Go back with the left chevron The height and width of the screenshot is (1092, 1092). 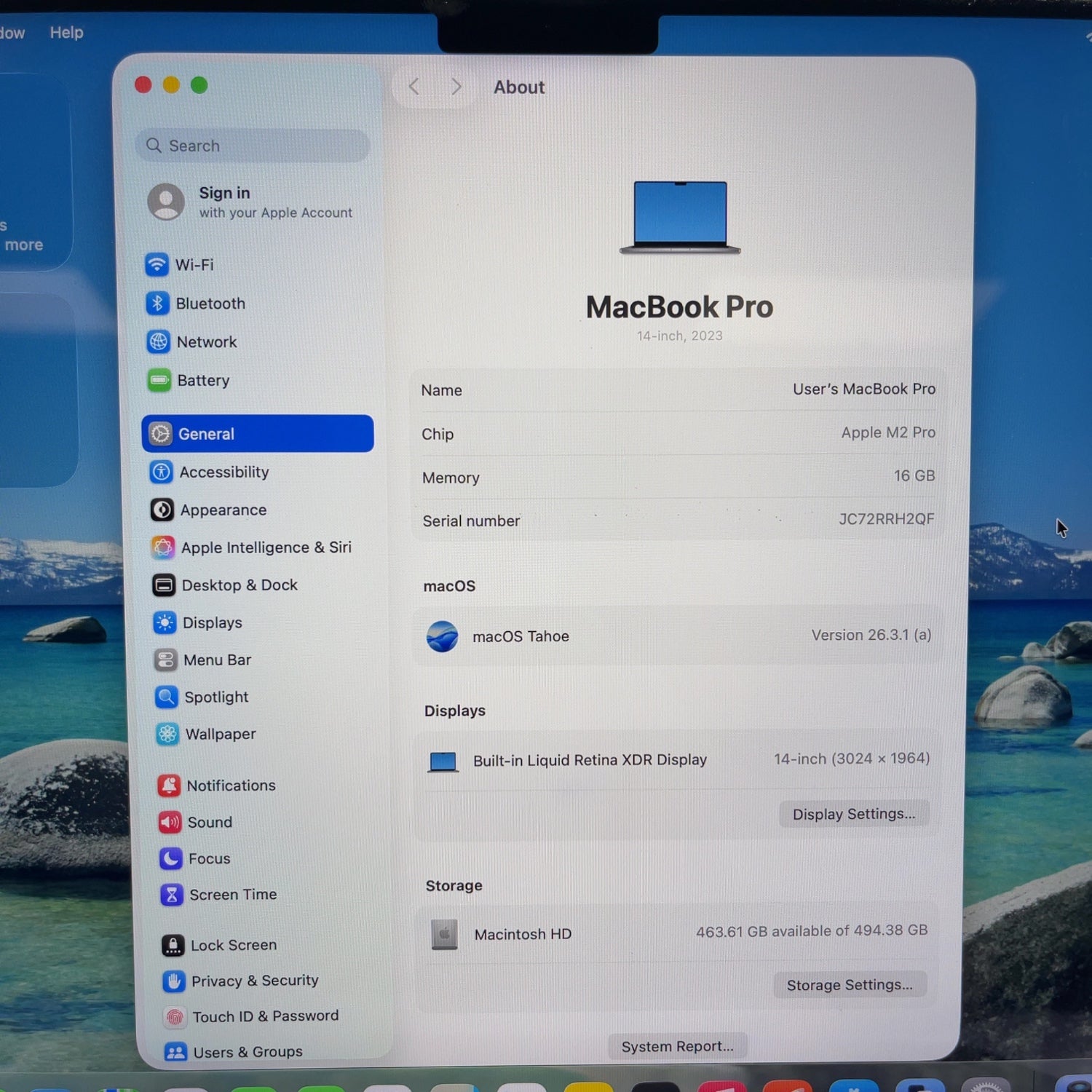click(414, 87)
